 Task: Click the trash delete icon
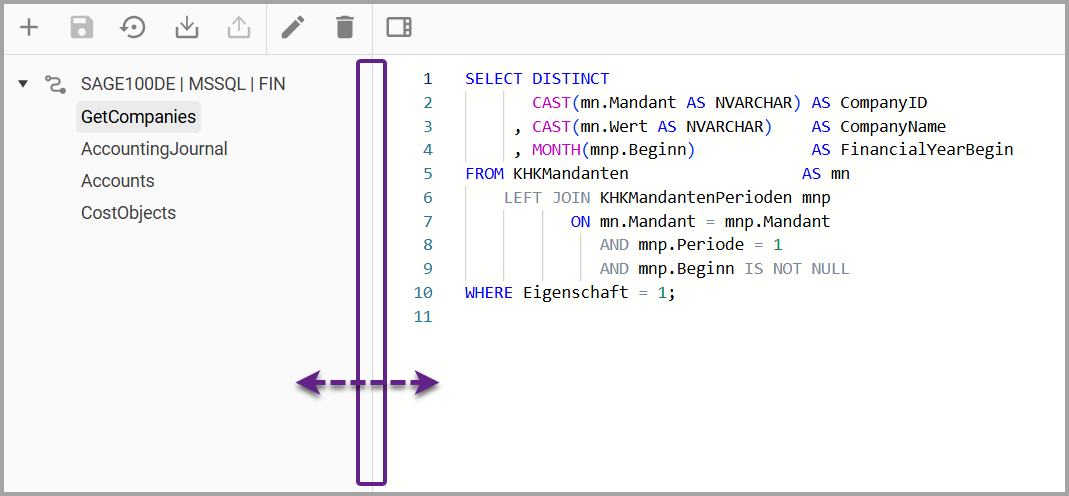(345, 27)
